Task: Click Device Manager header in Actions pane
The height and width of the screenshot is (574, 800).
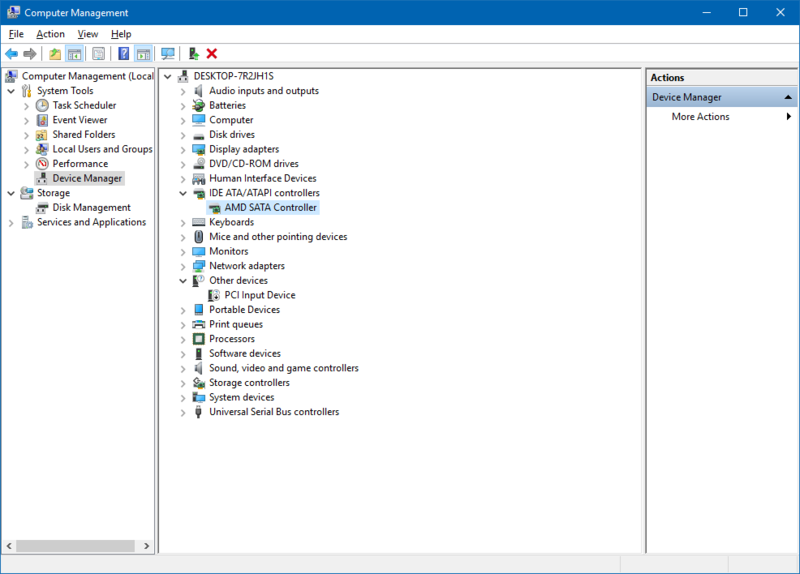Action: pyautogui.click(x=721, y=97)
